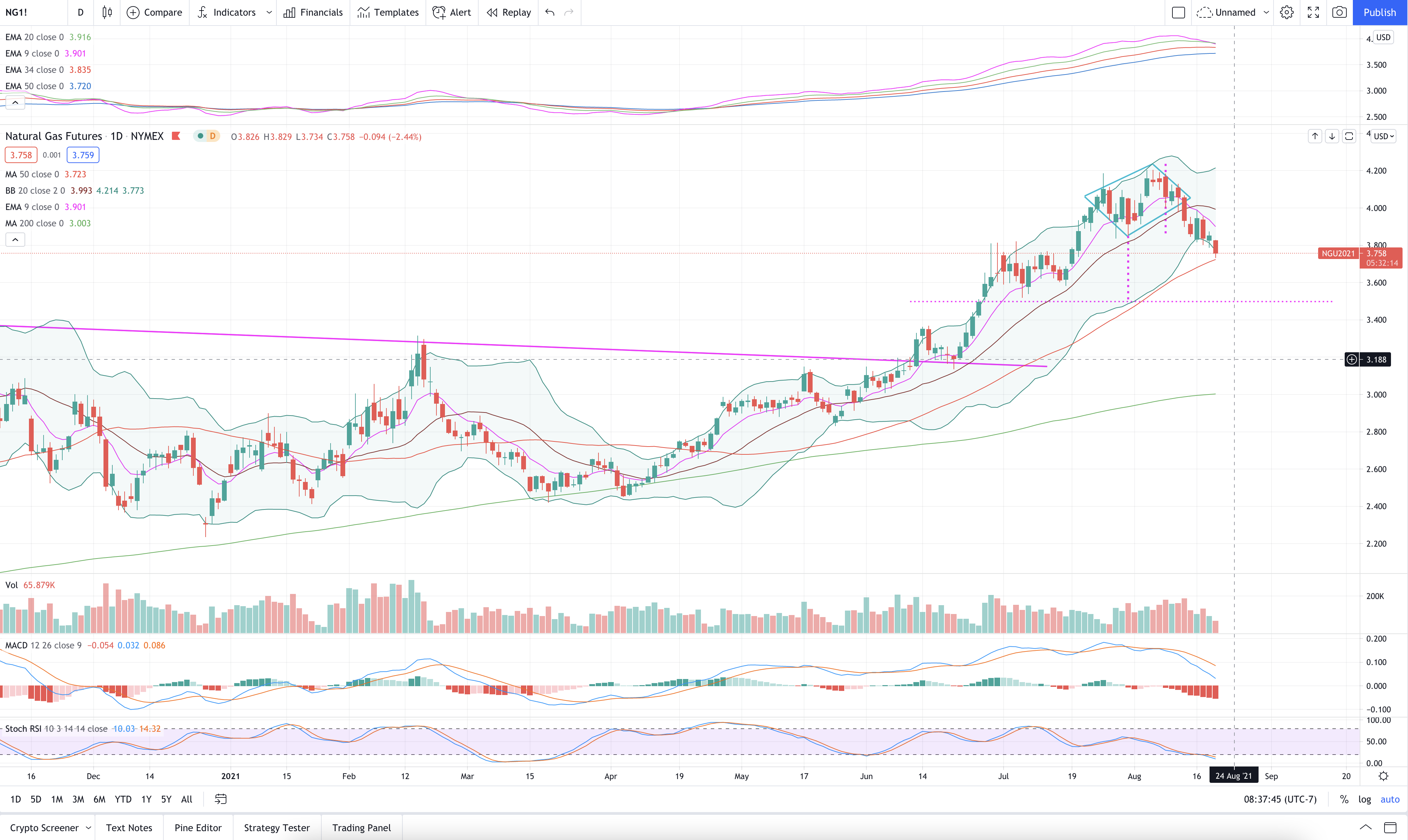Click the bottom-right chart settings gear
The image size is (1408, 840).
point(1383,776)
